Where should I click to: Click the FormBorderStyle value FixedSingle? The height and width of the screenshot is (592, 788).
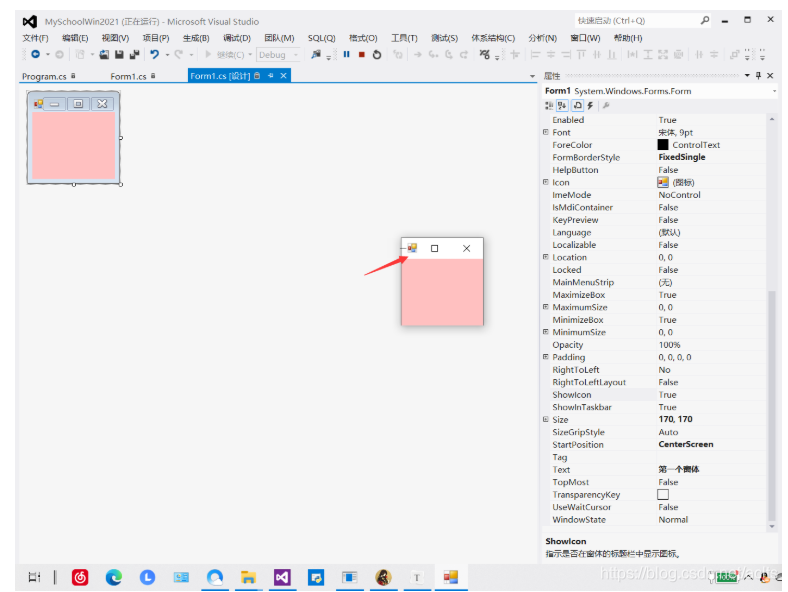(681, 157)
